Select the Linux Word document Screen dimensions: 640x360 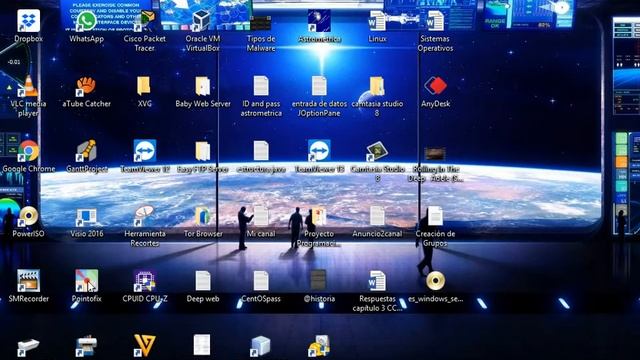click(377, 26)
